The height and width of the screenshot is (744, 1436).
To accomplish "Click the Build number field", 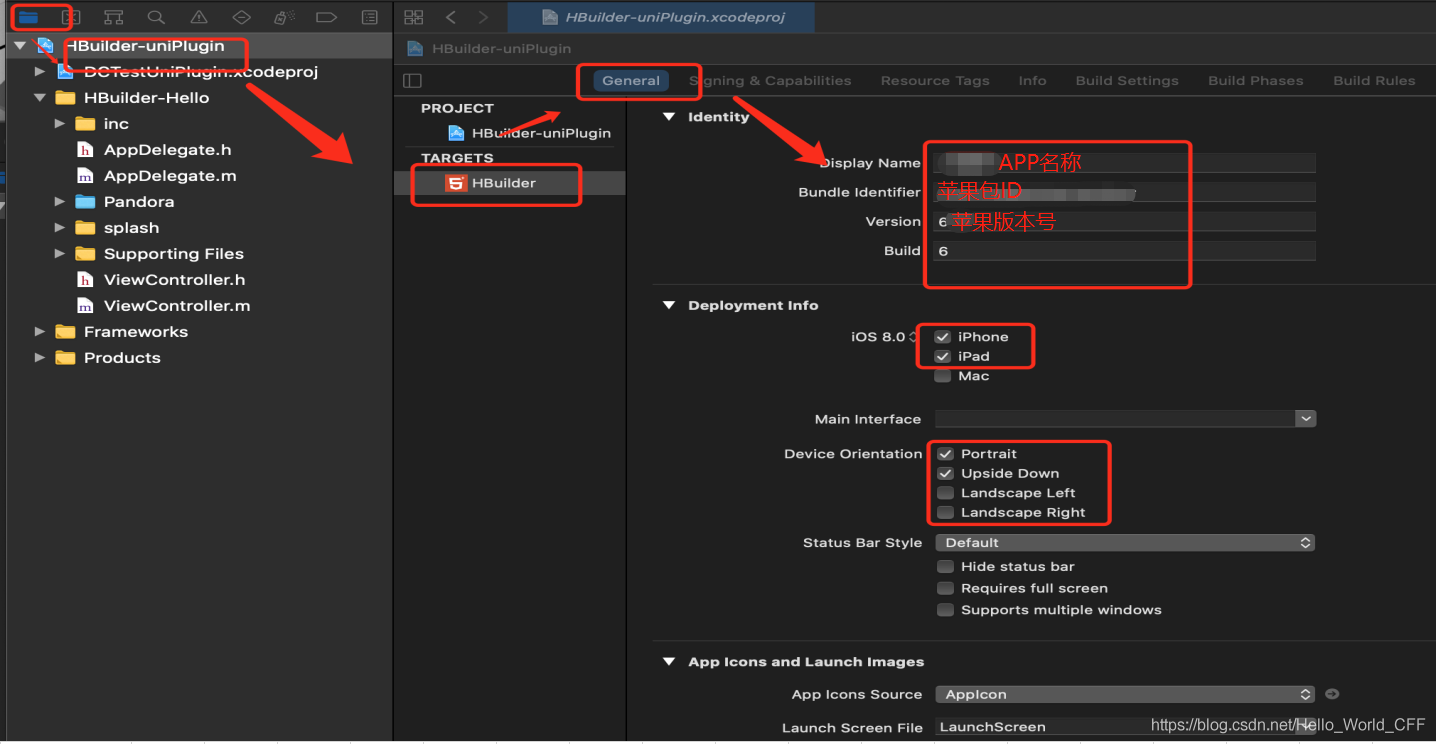I will [x=1125, y=251].
